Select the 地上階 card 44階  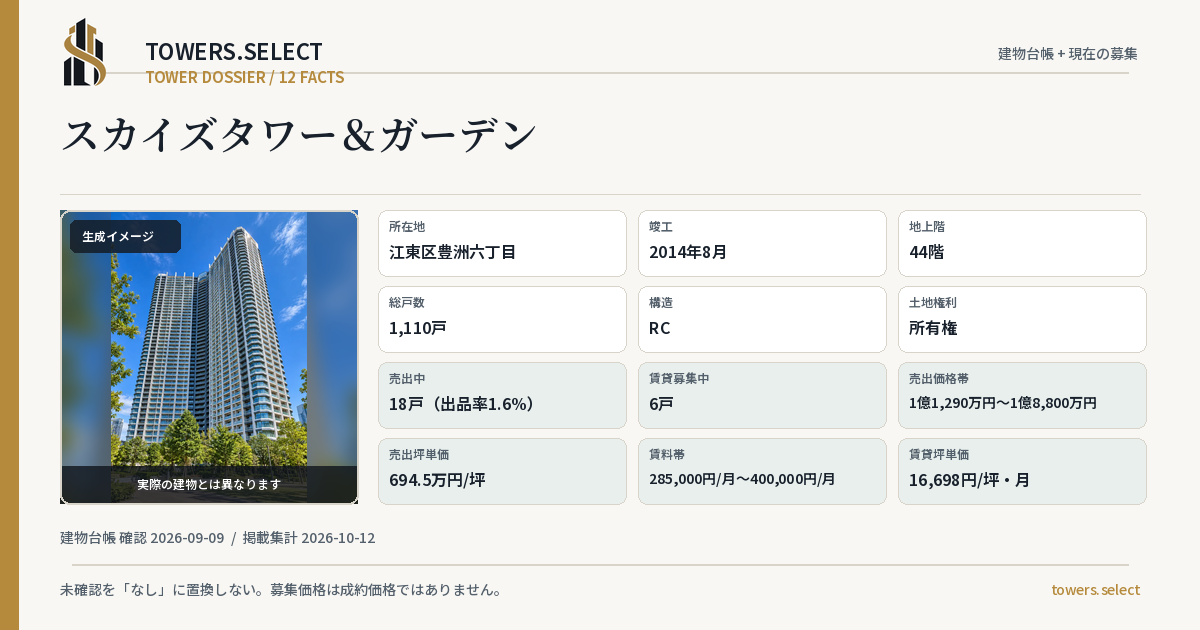1022,243
